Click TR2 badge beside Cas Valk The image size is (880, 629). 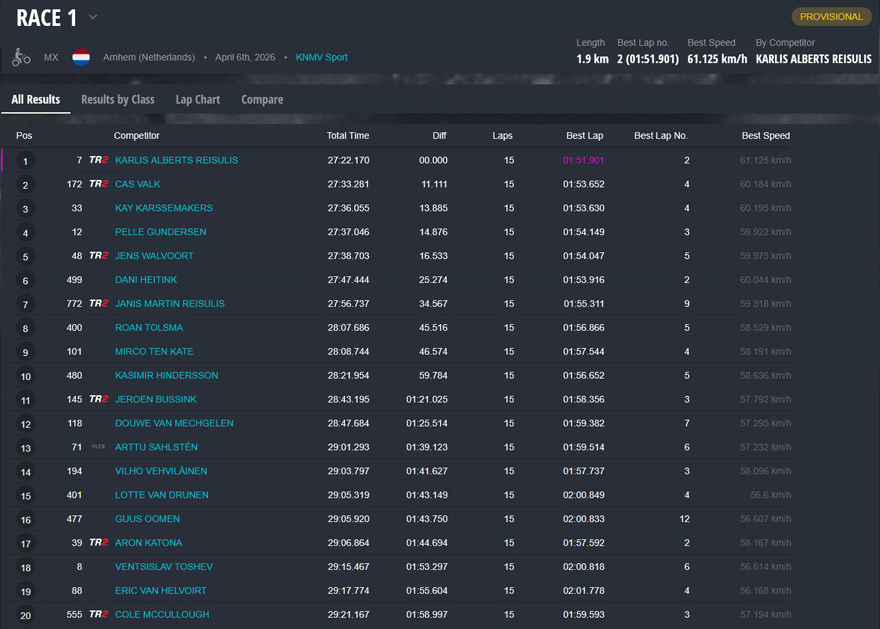(98, 184)
